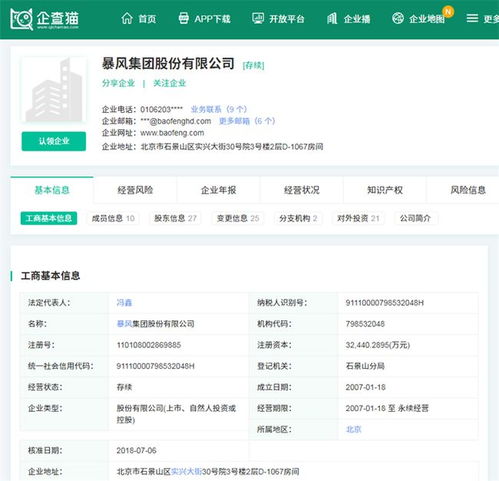Open the 开放平台 nav item
The height and width of the screenshot is (481, 499).
[x=287, y=19]
